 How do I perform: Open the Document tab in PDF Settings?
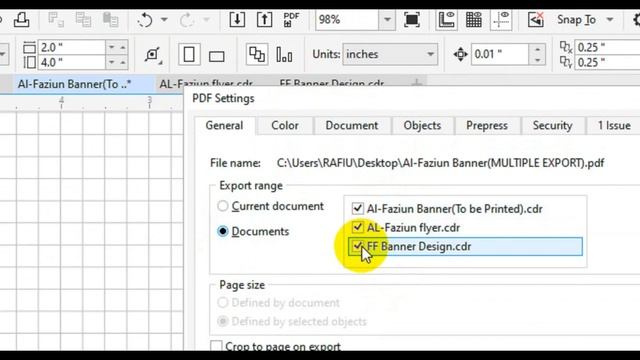click(352, 126)
